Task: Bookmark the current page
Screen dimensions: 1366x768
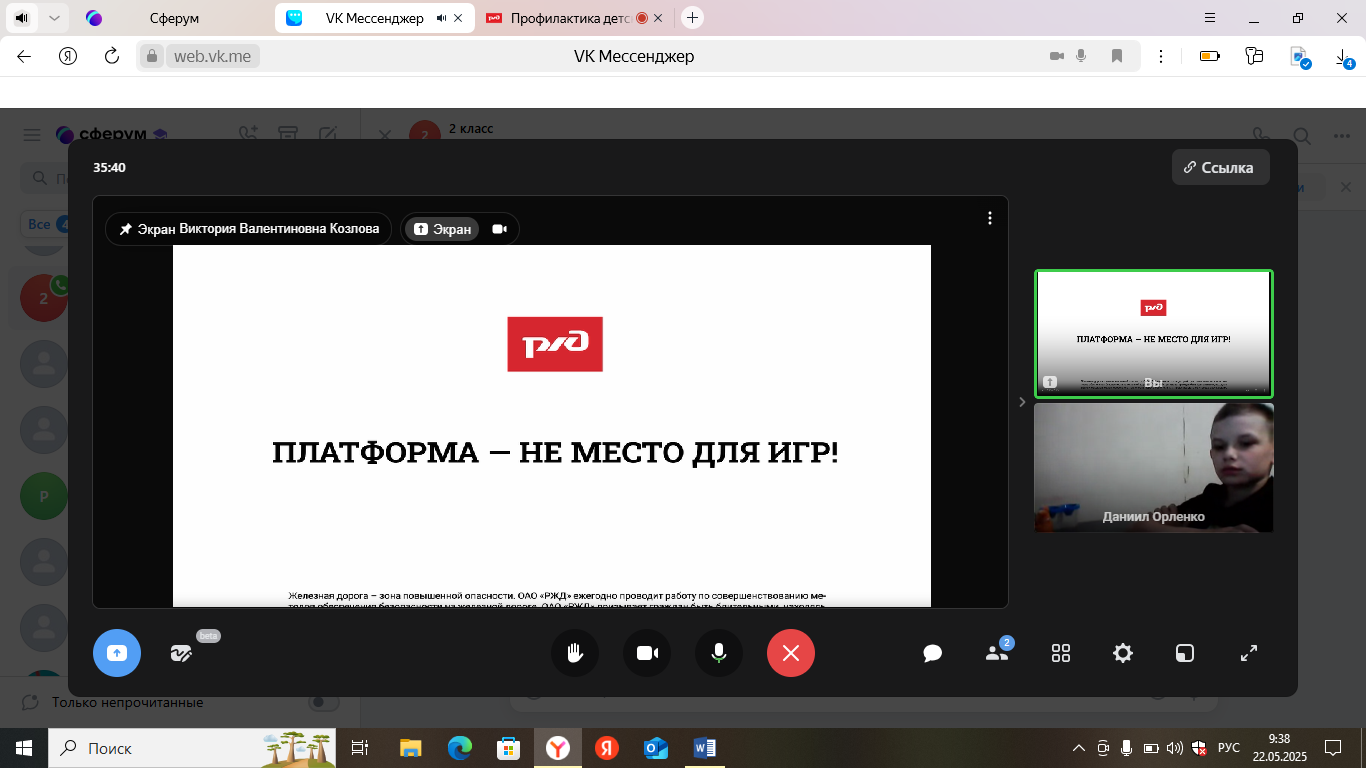Action: (1117, 56)
